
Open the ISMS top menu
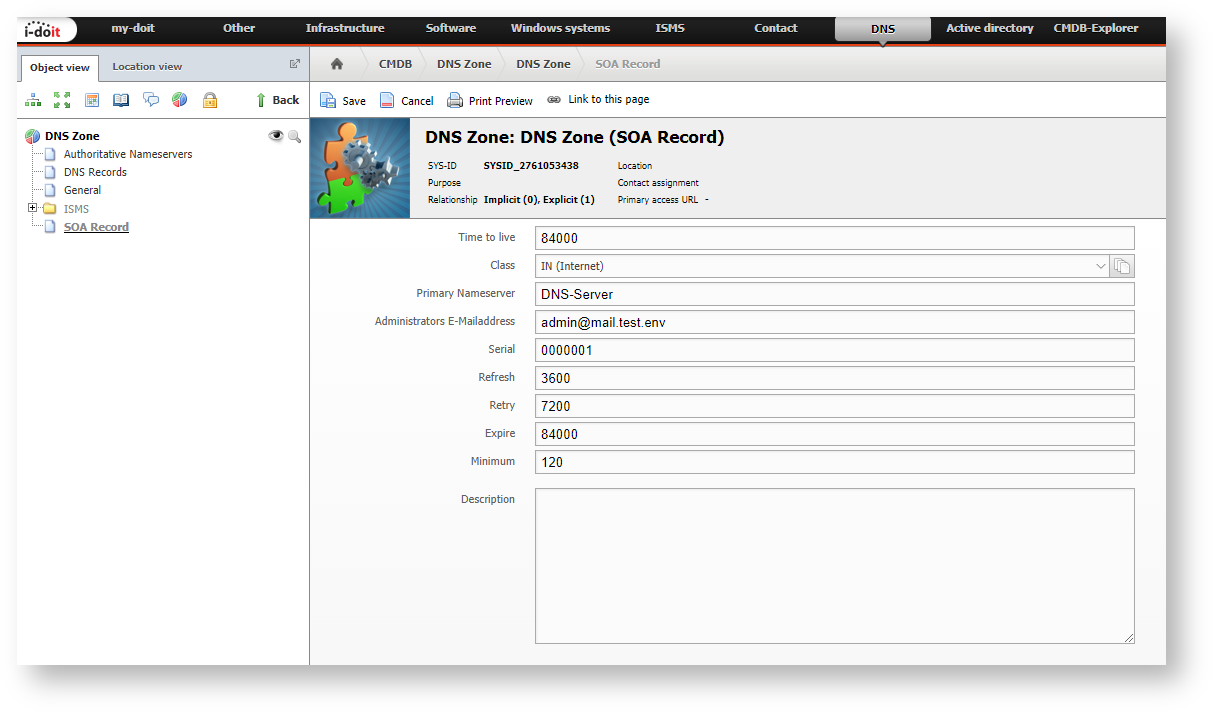pos(670,28)
